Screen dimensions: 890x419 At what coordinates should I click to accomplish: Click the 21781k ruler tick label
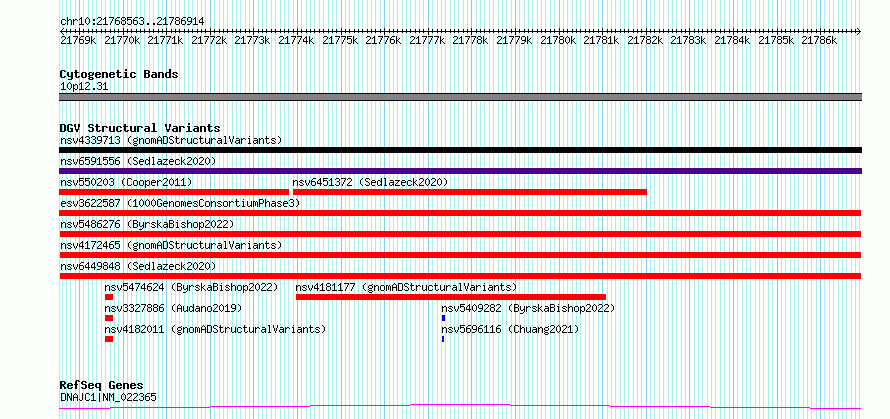[601, 40]
